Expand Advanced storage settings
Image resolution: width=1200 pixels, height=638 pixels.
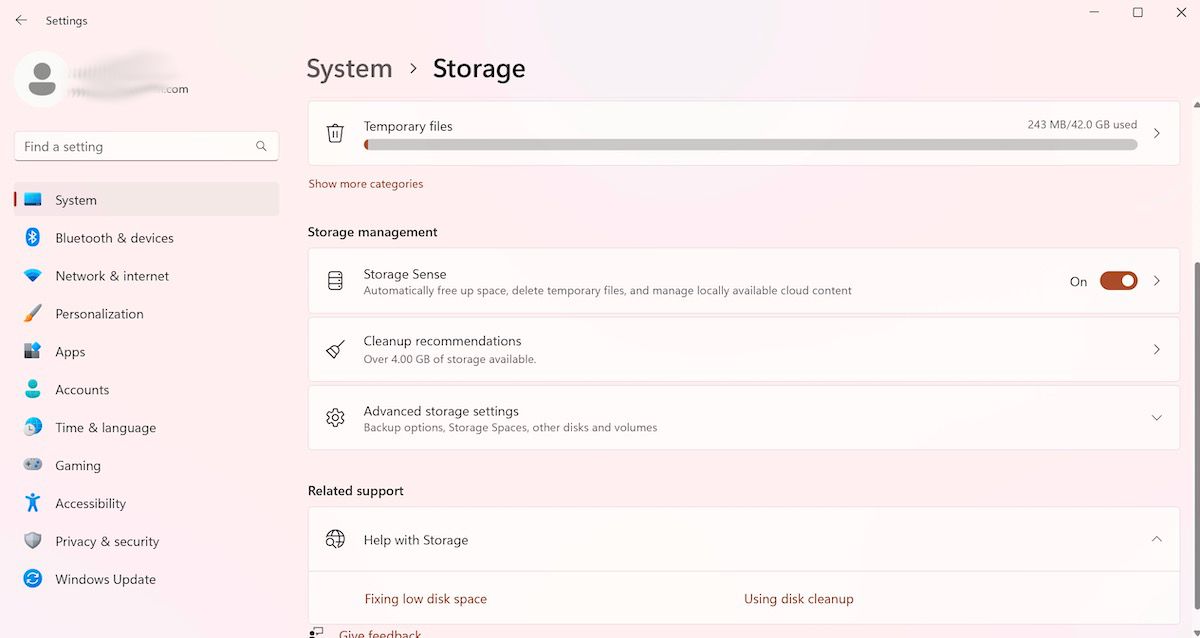click(1157, 417)
